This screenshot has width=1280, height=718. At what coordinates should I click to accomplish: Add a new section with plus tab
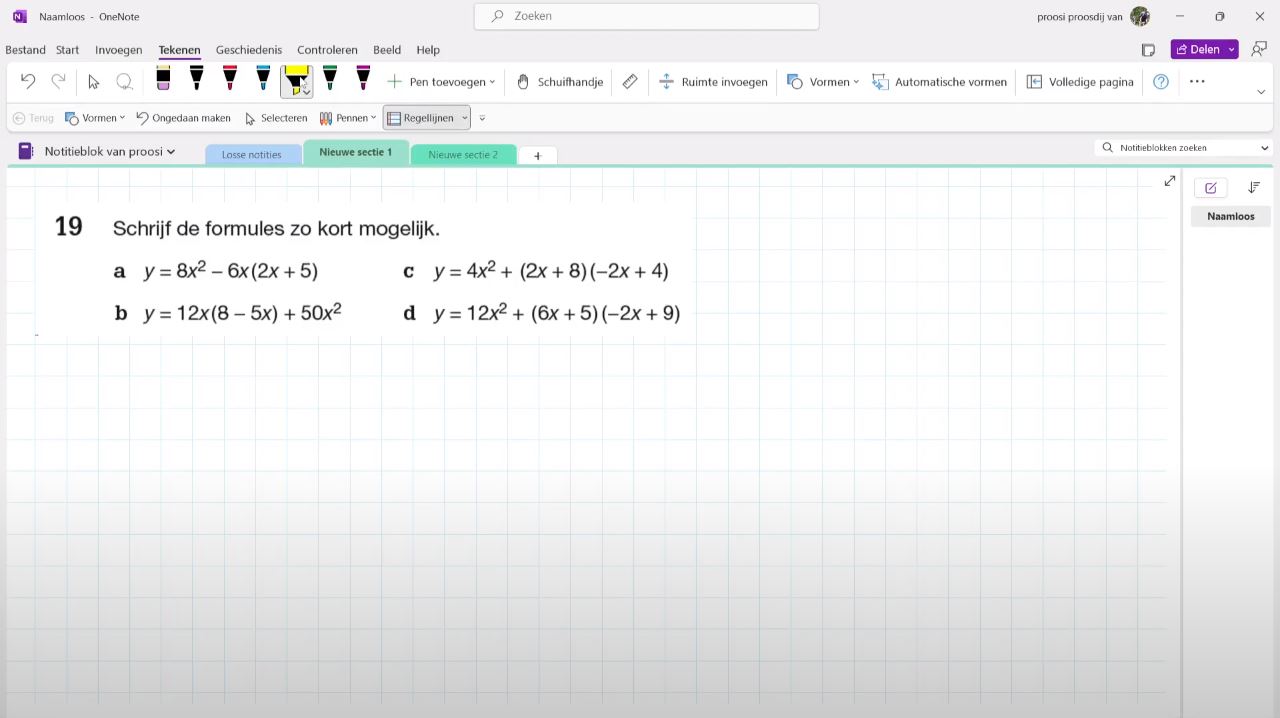pos(537,155)
